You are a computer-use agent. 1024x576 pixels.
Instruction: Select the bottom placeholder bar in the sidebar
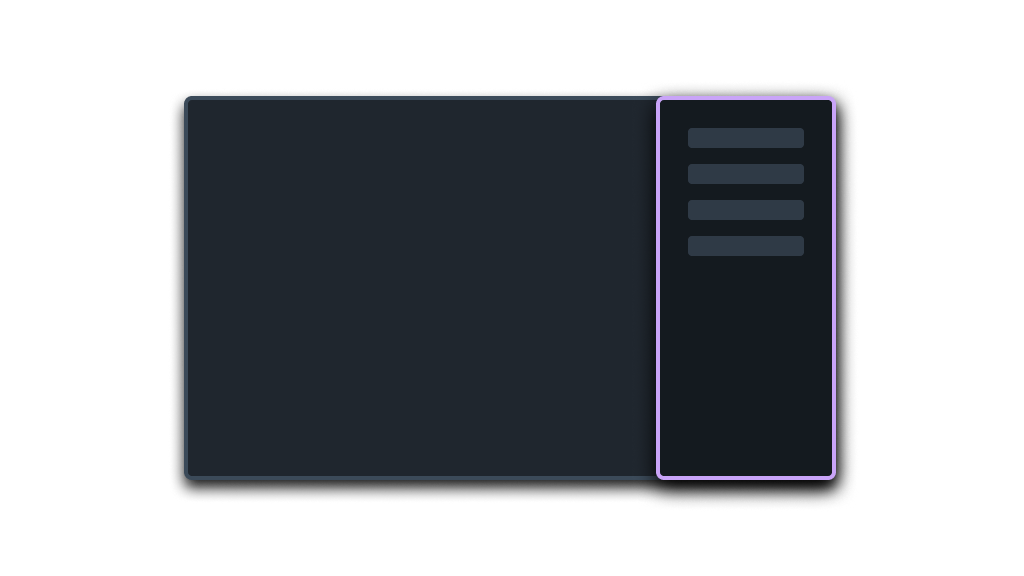[x=745, y=246]
